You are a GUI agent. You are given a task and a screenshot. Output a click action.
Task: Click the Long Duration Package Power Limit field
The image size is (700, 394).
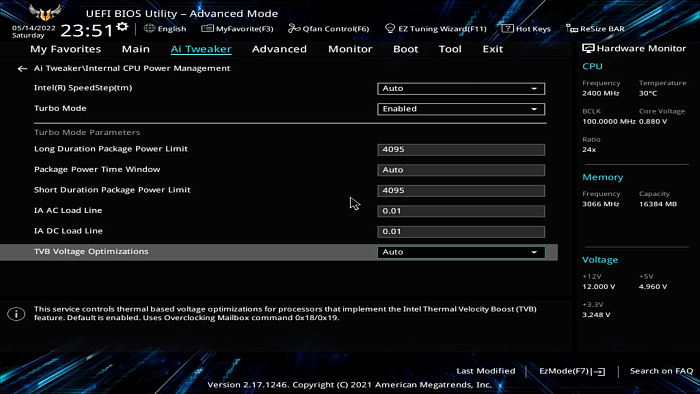tap(461, 149)
